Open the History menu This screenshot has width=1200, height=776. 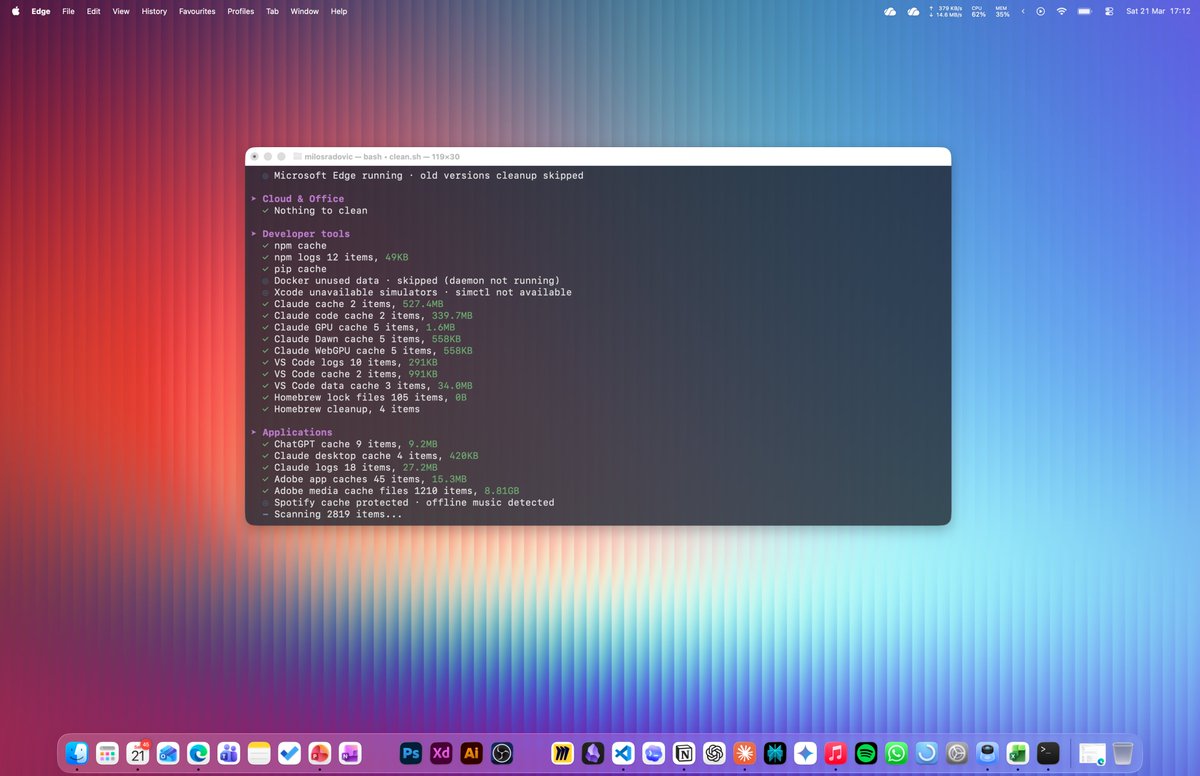click(x=153, y=11)
